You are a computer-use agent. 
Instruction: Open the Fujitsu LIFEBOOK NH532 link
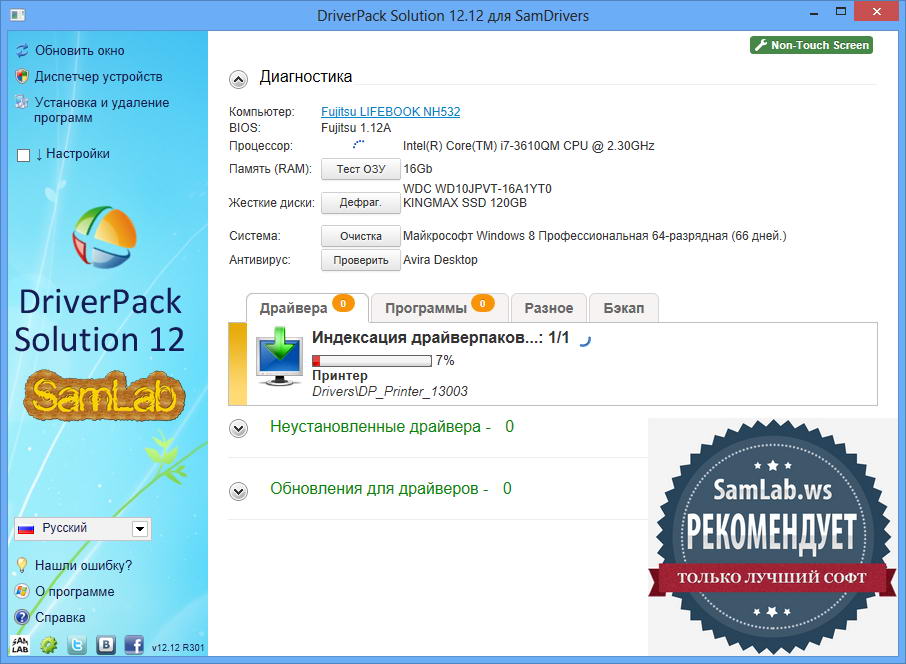pyautogui.click(x=390, y=112)
